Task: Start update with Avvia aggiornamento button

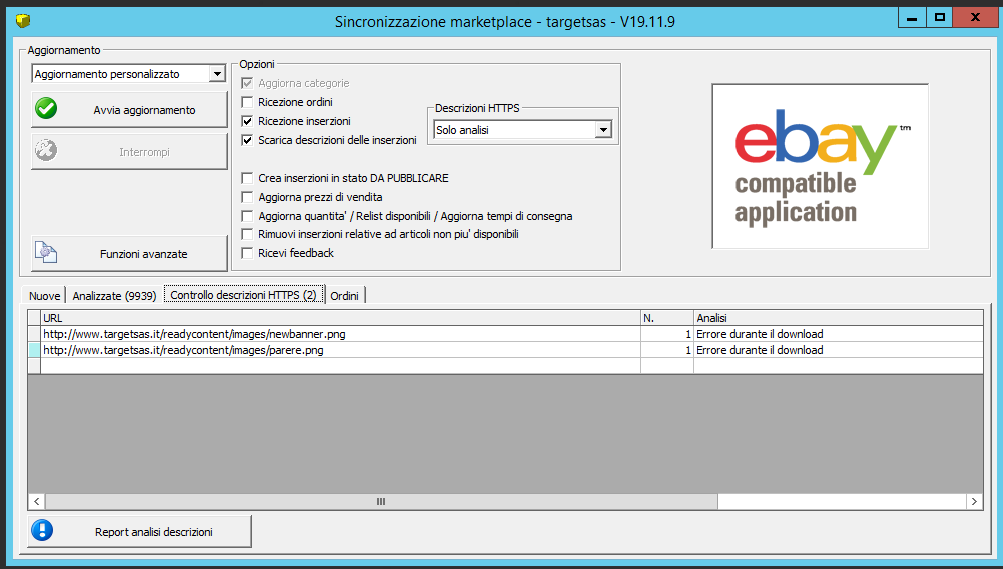Action: (129, 109)
